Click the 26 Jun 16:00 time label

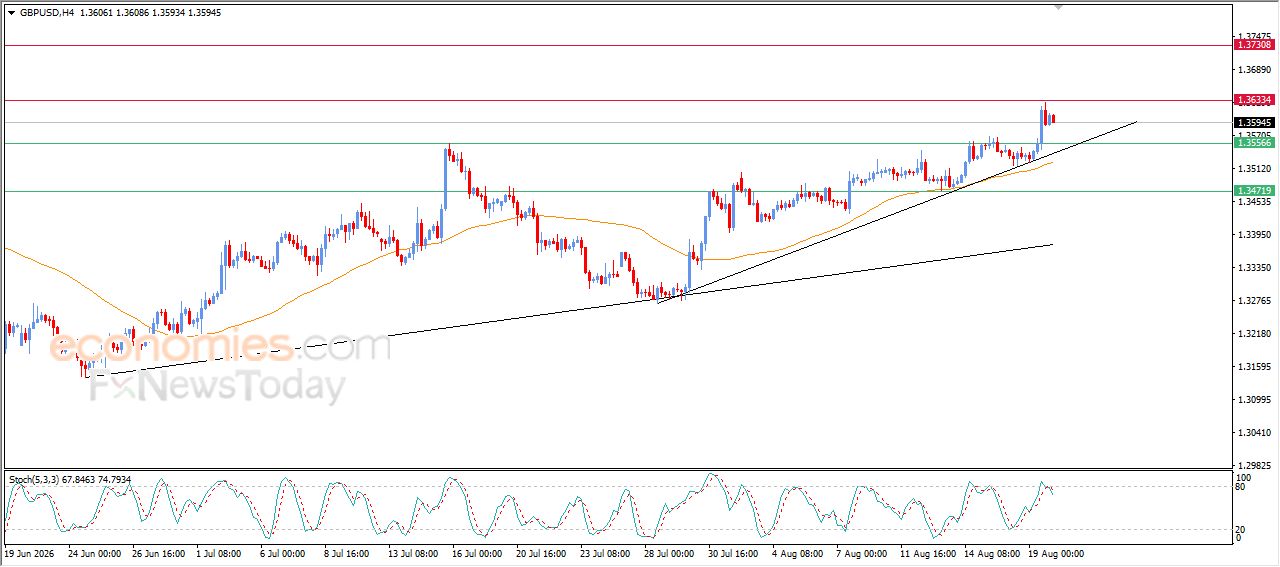[x=158, y=553]
